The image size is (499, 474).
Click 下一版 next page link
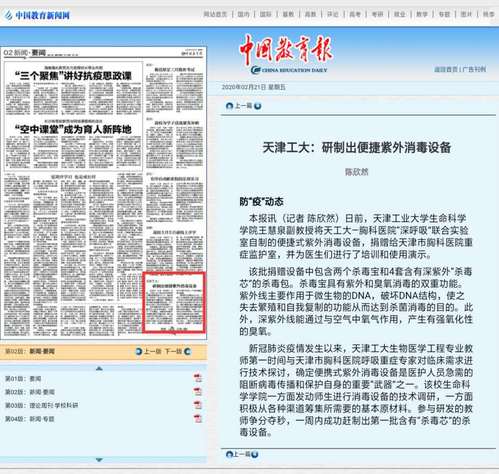(x=174, y=351)
